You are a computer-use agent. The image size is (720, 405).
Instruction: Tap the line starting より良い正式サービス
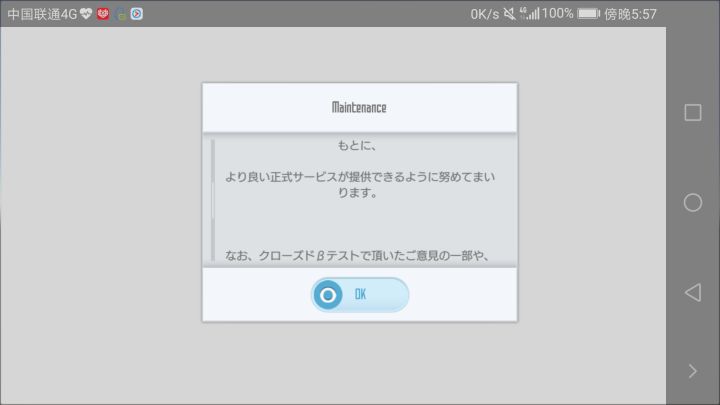click(x=360, y=177)
